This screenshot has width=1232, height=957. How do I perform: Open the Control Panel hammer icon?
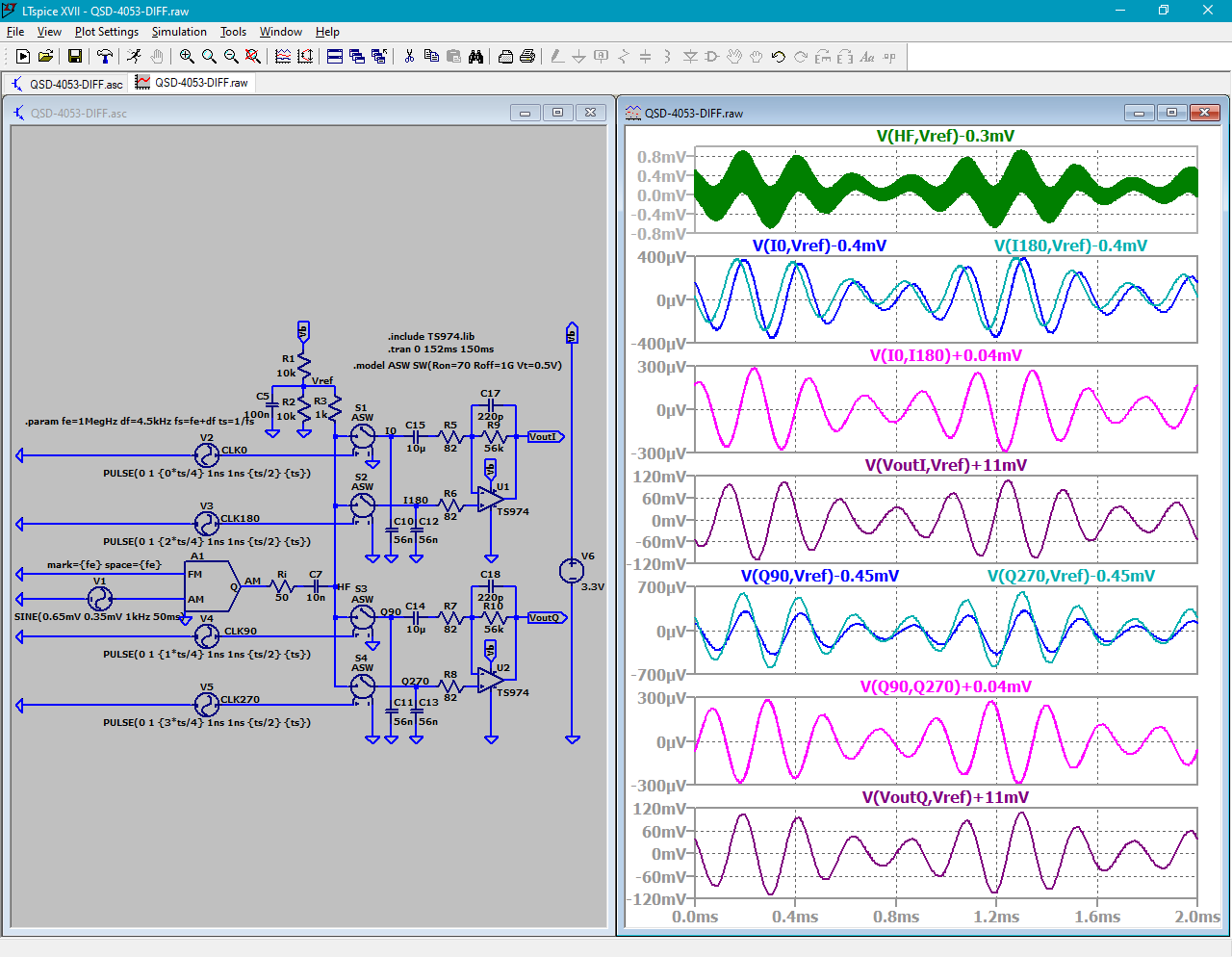point(105,57)
